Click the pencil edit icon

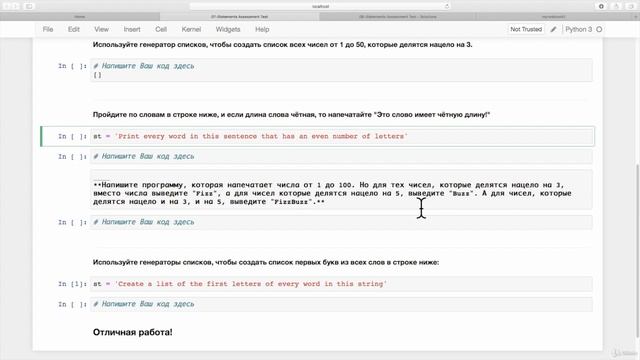(x=553, y=29)
